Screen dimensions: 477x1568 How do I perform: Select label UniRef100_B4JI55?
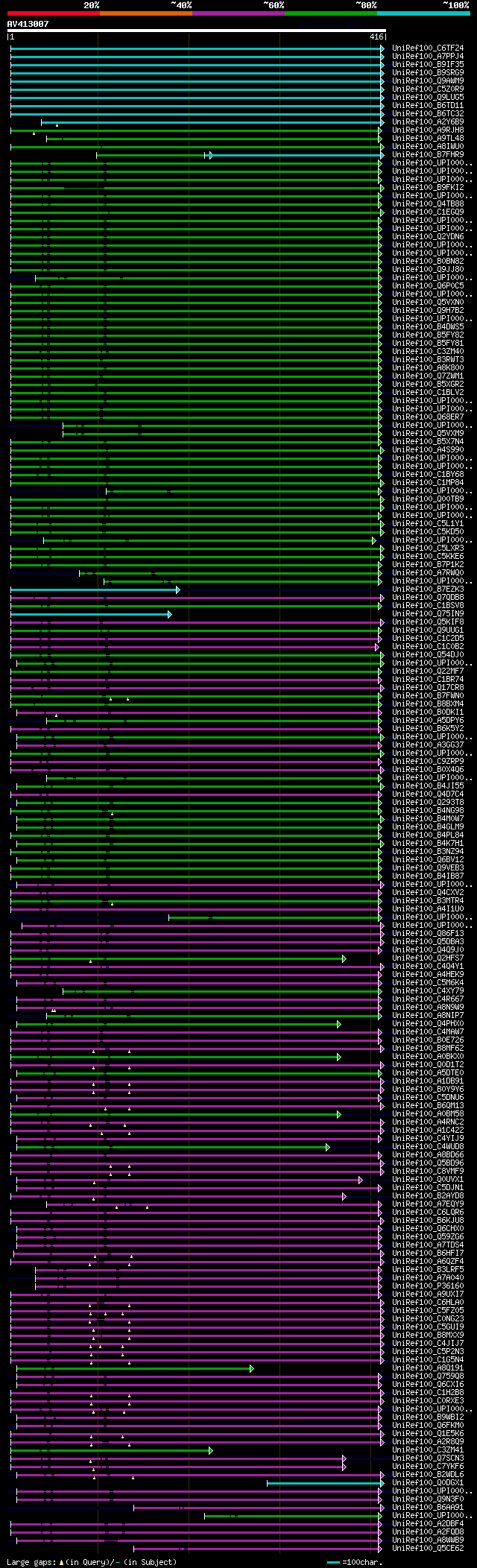tap(428, 786)
